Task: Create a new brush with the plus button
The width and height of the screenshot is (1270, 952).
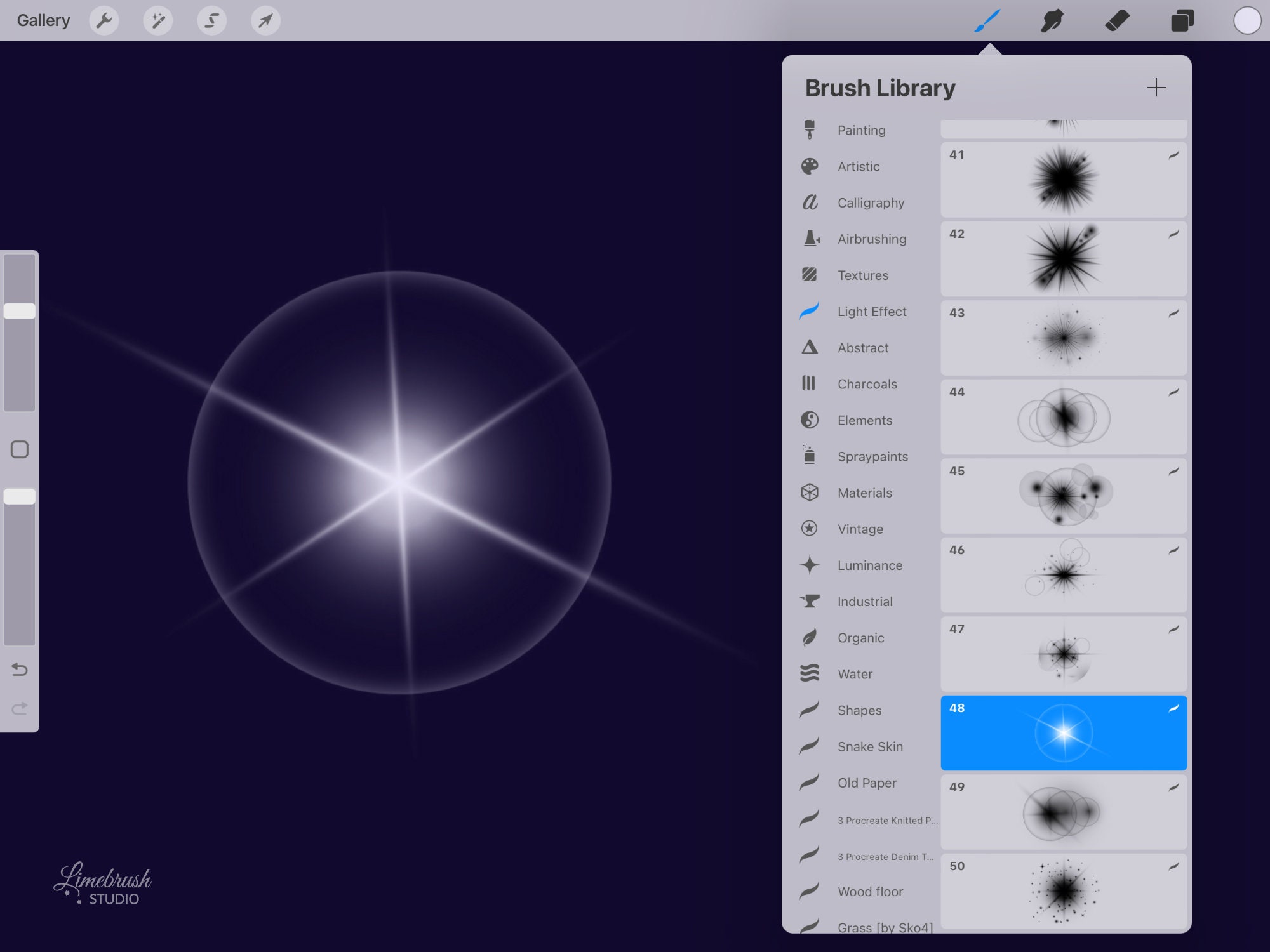Action: click(1157, 88)
